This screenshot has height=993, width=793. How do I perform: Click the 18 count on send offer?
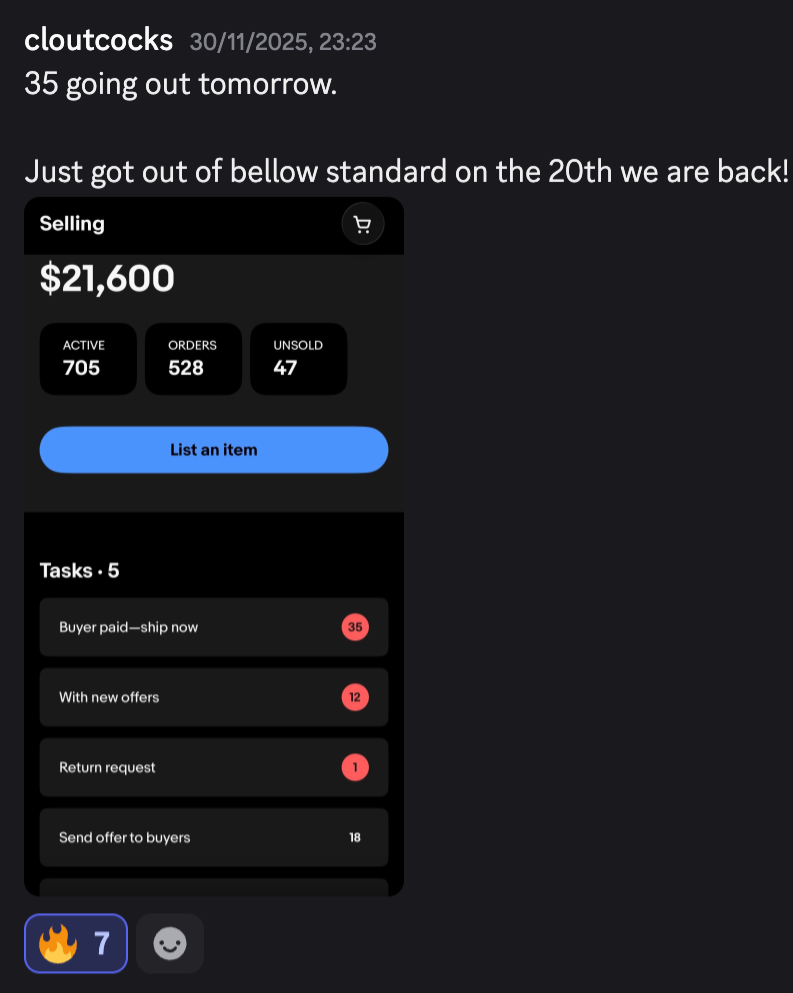point(355,837)
